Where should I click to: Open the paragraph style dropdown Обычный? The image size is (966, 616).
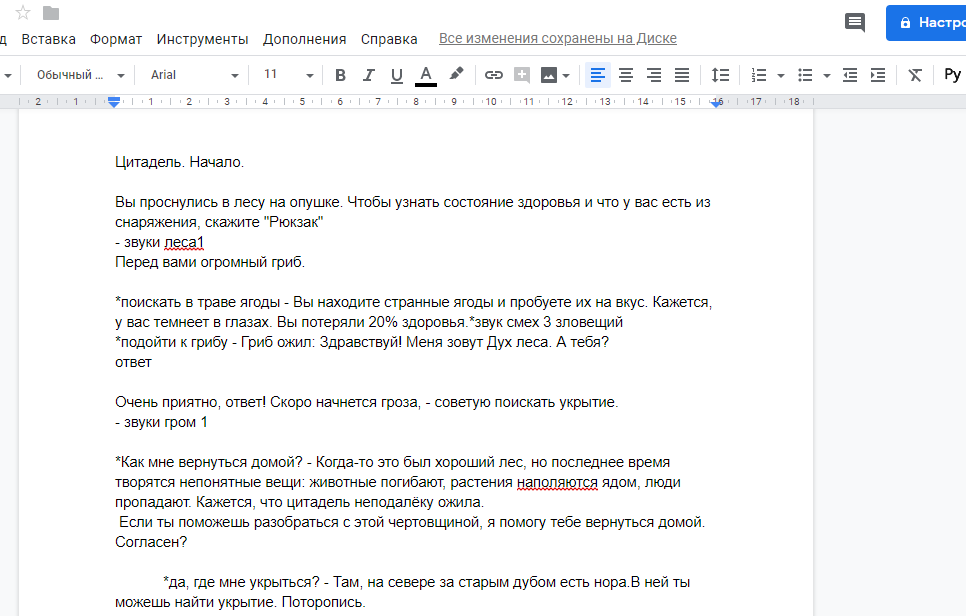click(80, 75)
